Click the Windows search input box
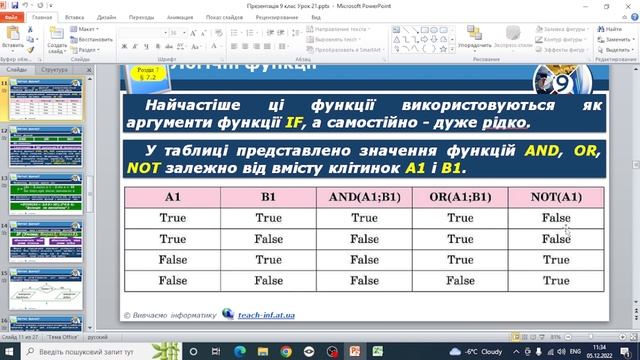640x360 pixels. point(101,351)
